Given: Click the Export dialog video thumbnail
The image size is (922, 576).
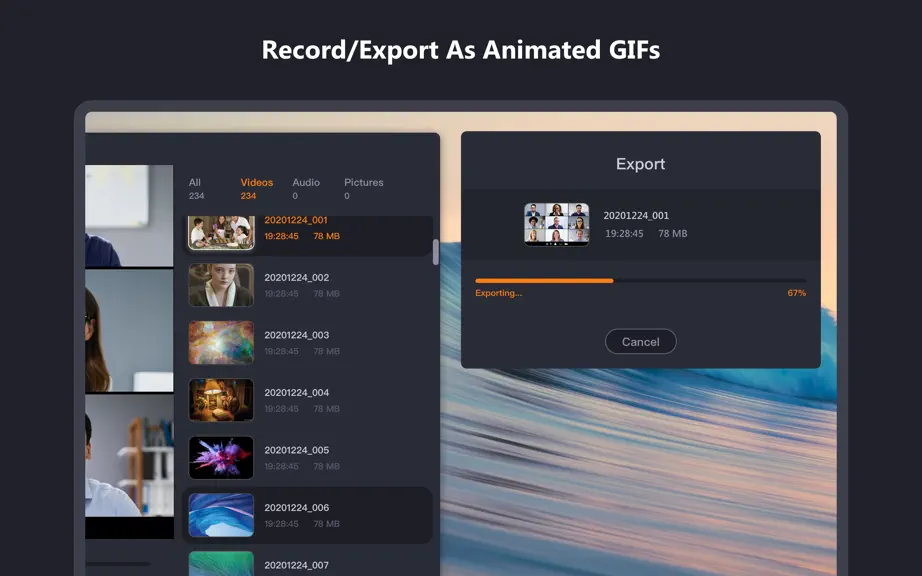Looking at the screenshot, I should [x=556, y=224].
